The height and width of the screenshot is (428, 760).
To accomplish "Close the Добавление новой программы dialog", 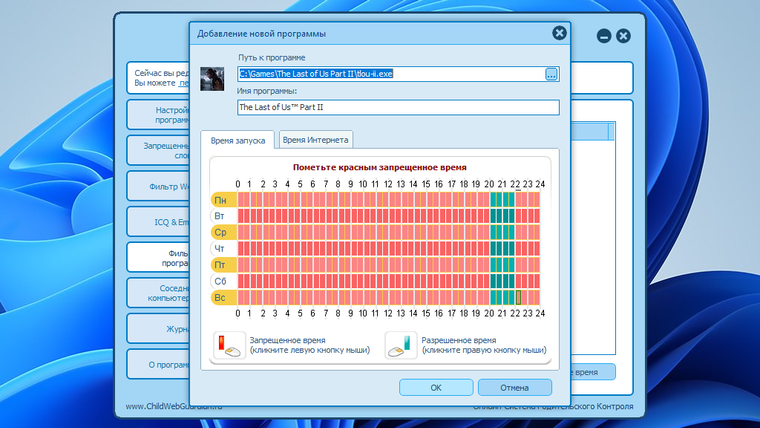I will pyautogui.click(x=559, y=33).
